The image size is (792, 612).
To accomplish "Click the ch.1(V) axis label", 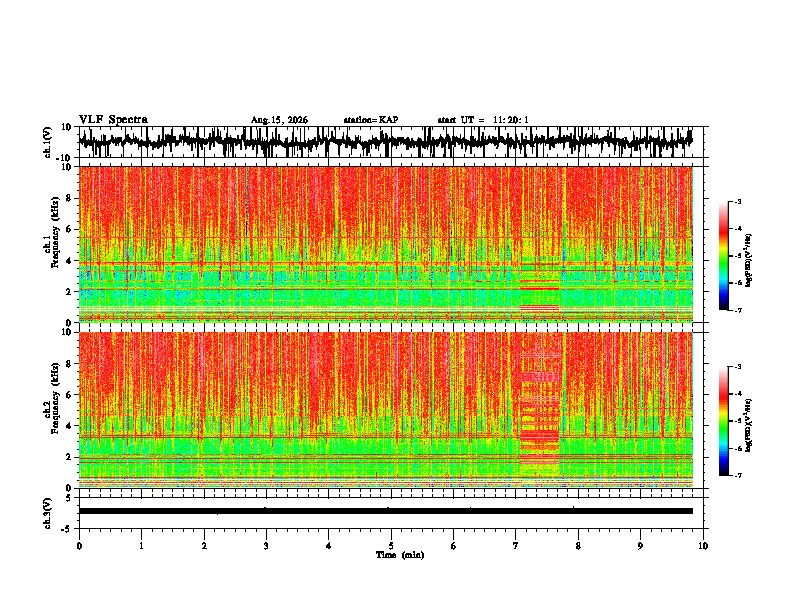I will 48,142.
